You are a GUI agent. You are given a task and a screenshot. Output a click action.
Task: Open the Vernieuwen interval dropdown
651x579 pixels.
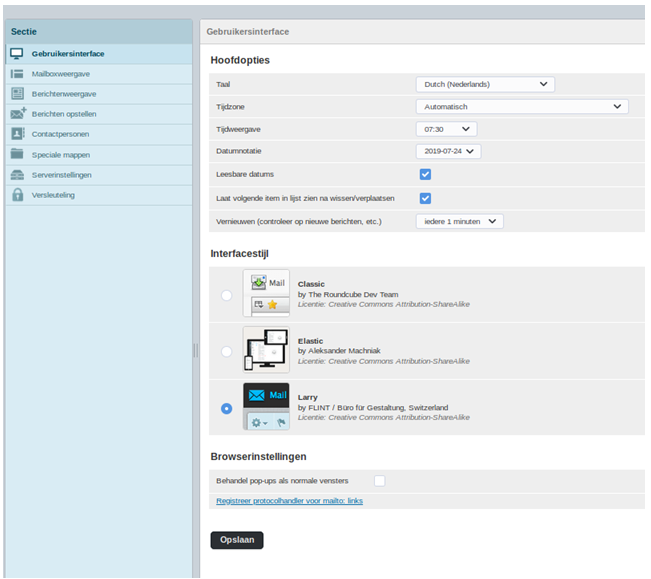[459, 221]
